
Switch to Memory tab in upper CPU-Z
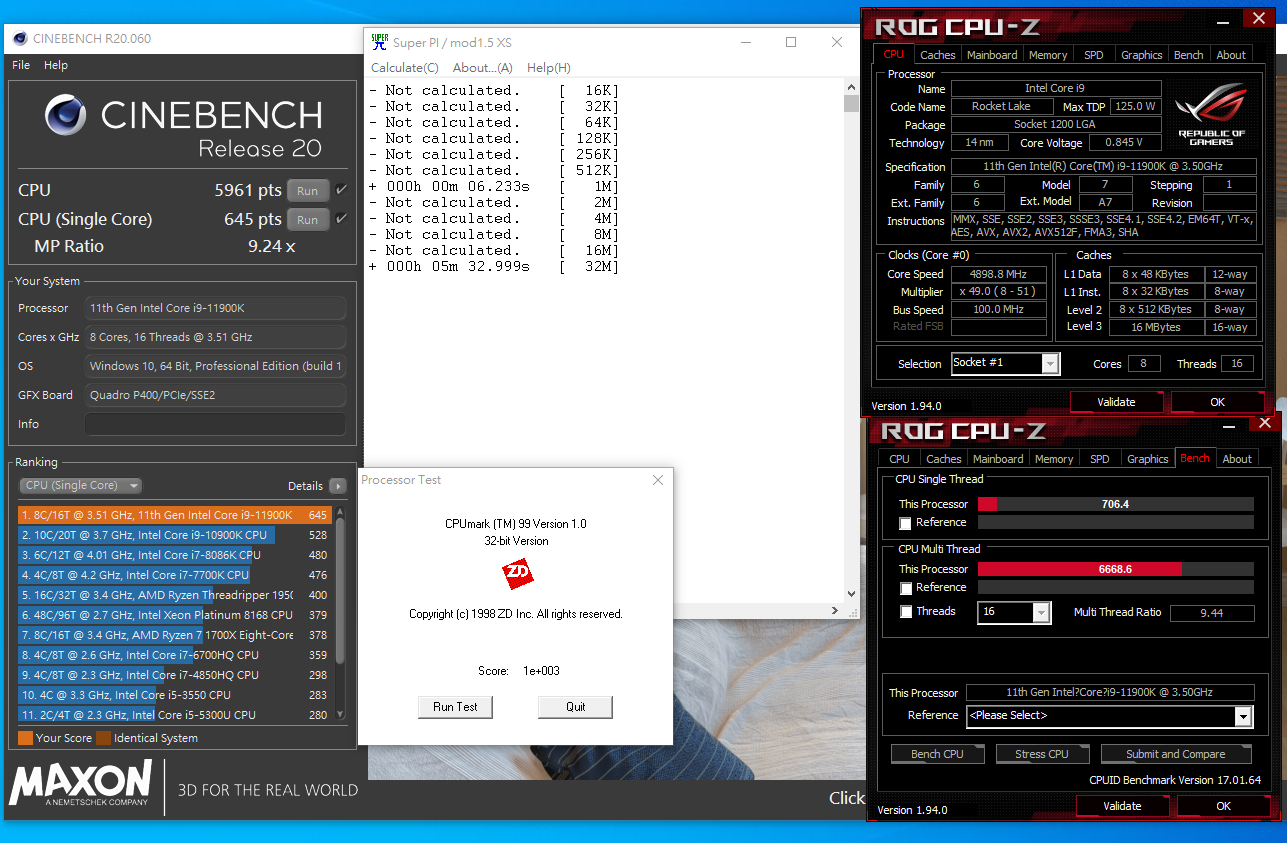(1048, 55)
